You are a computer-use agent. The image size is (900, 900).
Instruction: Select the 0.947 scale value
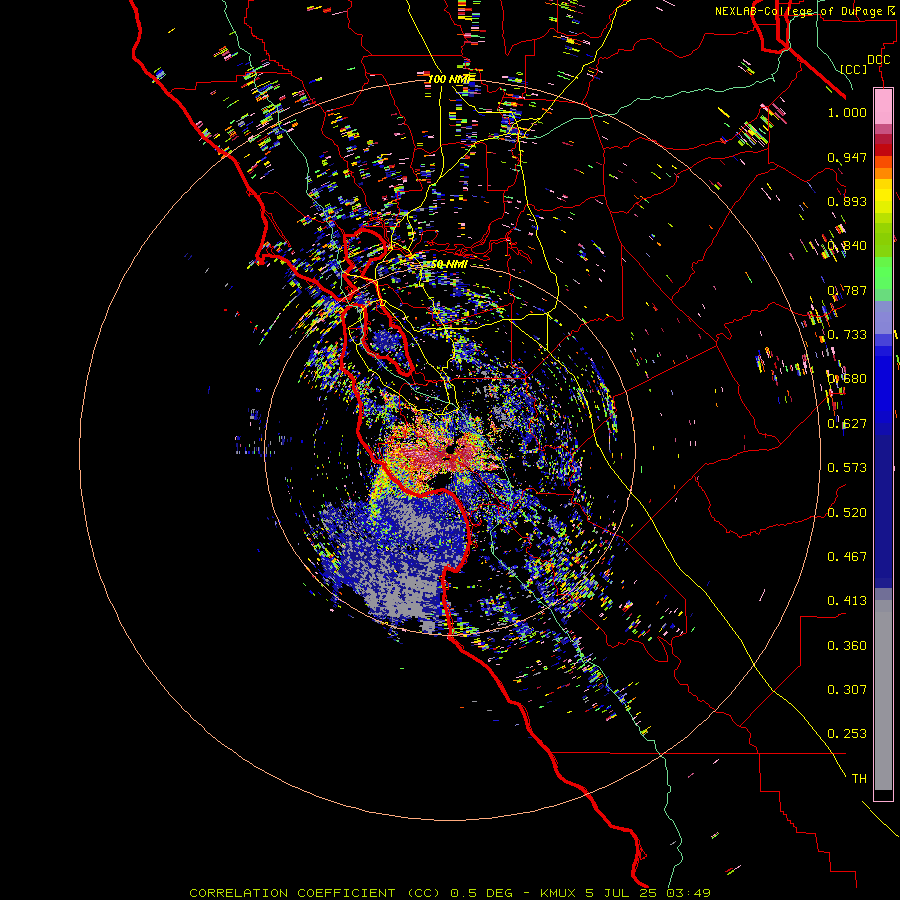click(847, 157)
